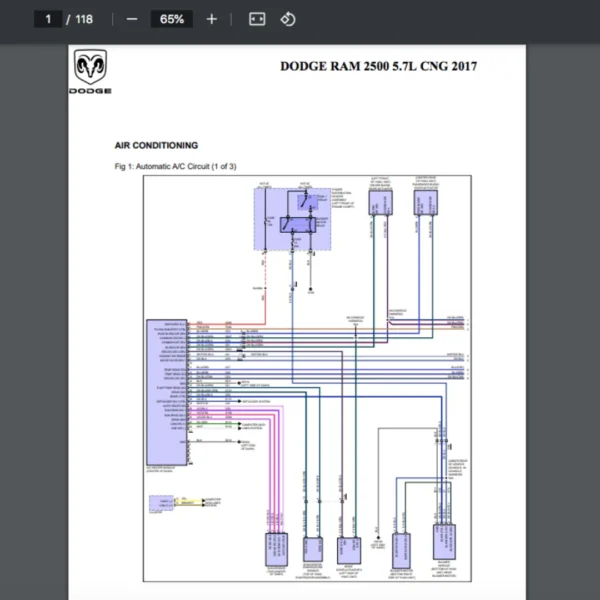This screenshot has height=600, width=600.
Task: Click the AIR CONDITIONING heading
Action: pyautogui.click(x=156, y=145)
